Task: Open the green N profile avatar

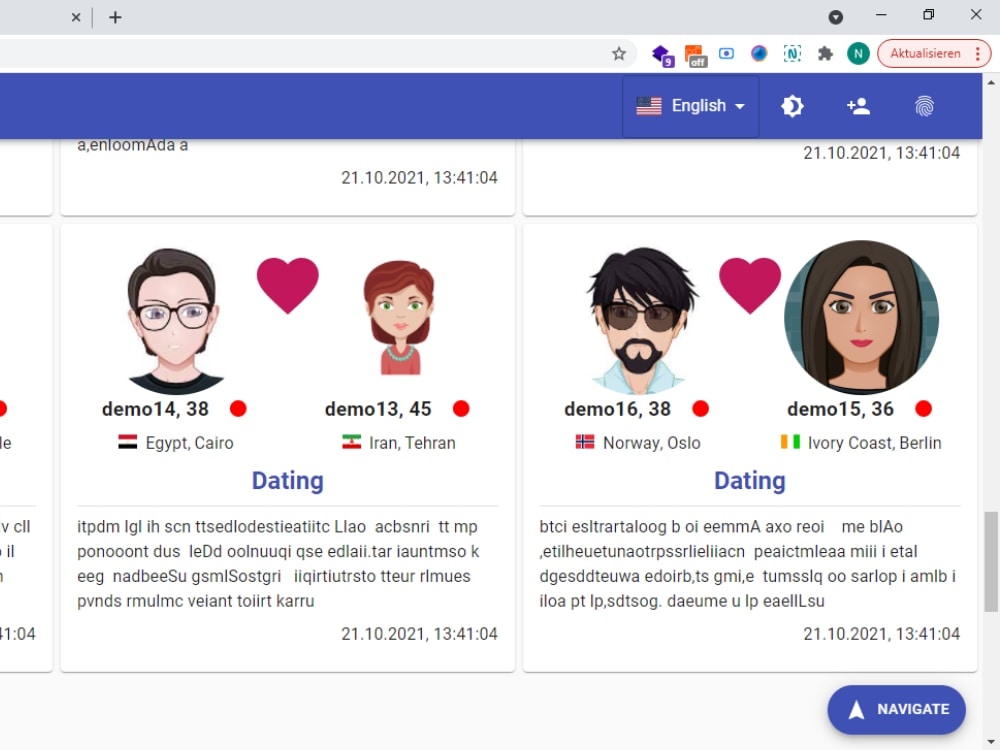Action: (858, 54)
